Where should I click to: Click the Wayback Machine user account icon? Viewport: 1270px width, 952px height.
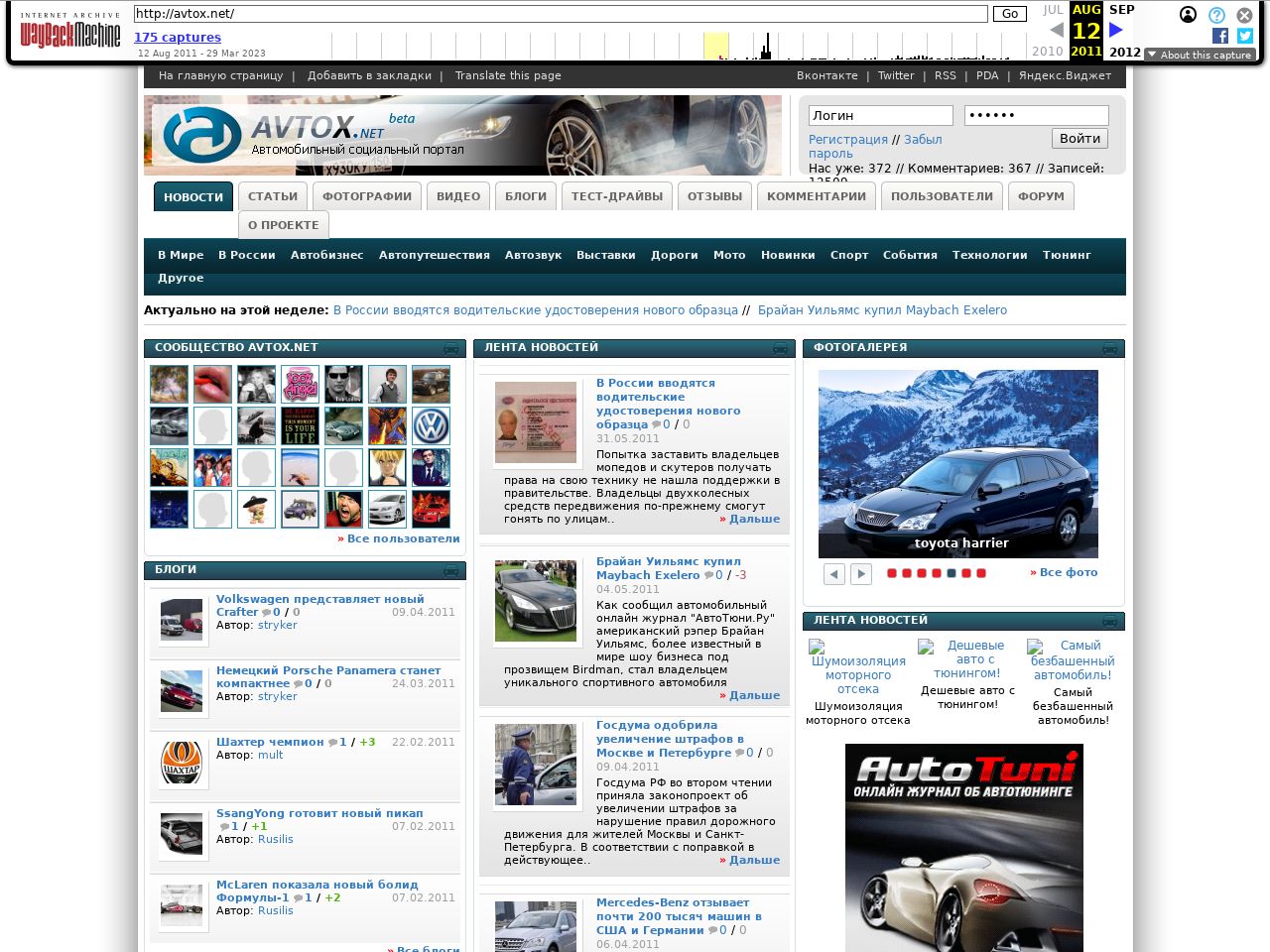tap(1188, 15)
